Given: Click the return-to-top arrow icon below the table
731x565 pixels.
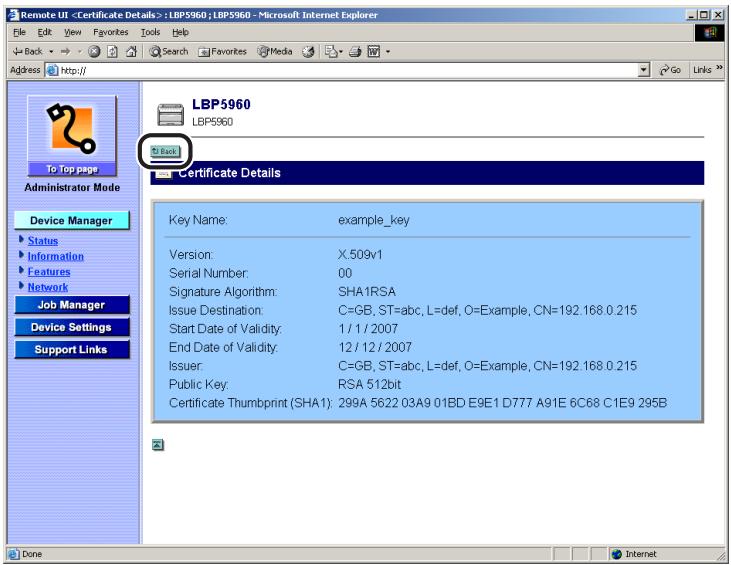Looking at the screenshot, I should tap(158, 445).
